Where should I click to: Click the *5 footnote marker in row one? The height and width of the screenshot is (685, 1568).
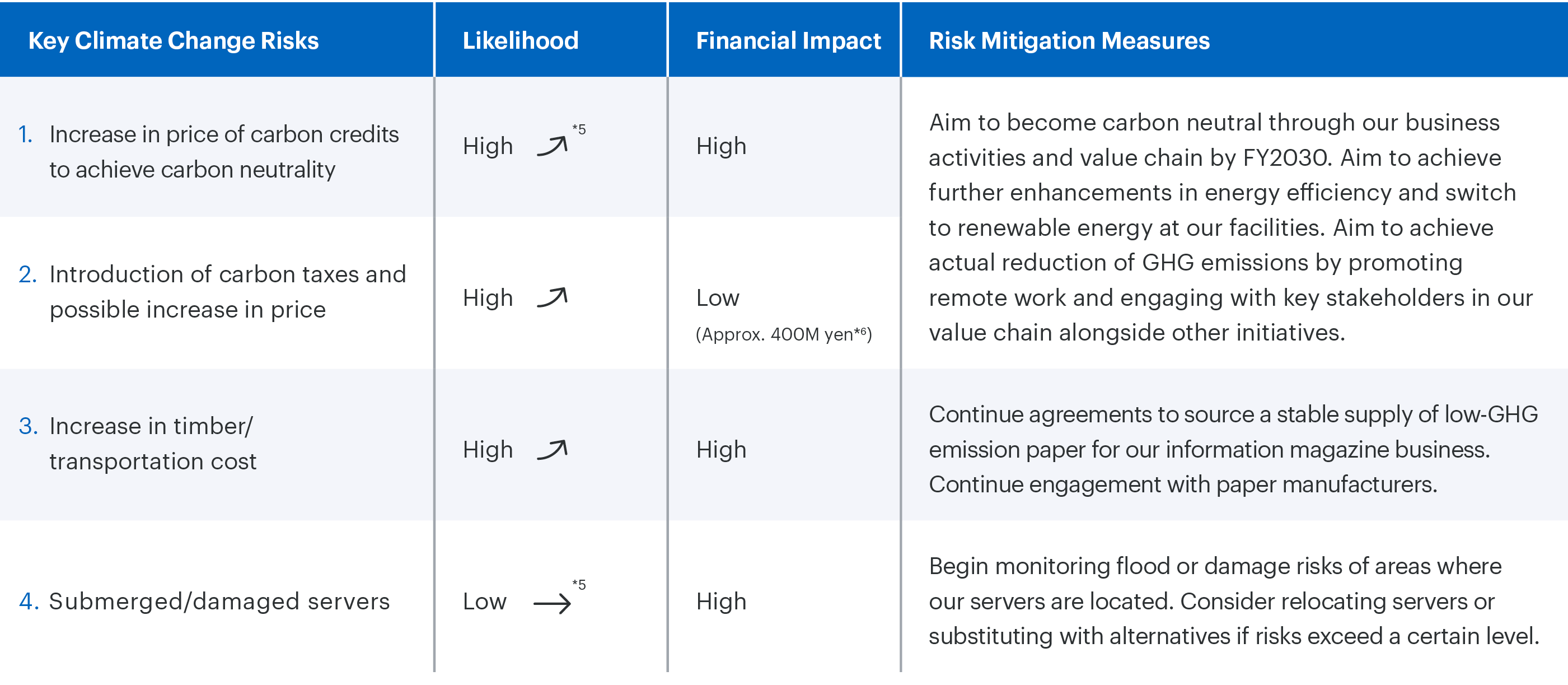click(x=579, y=130)
